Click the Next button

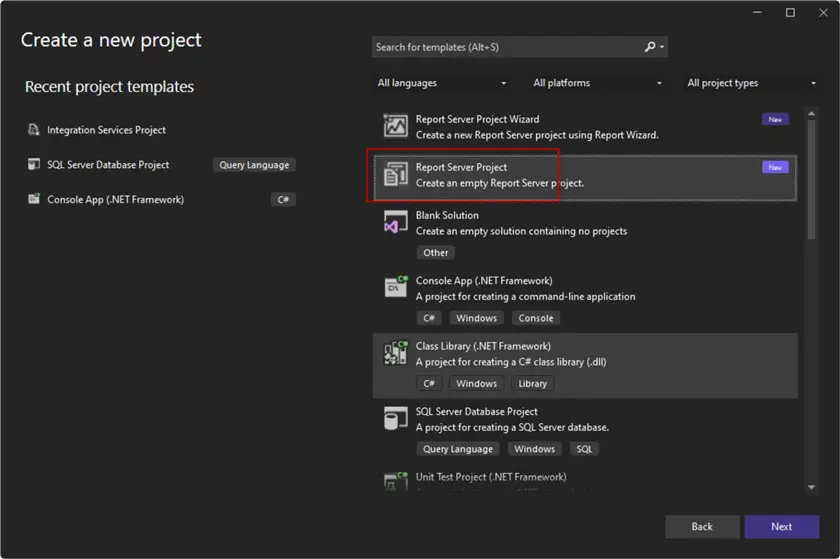coord(782,527)
